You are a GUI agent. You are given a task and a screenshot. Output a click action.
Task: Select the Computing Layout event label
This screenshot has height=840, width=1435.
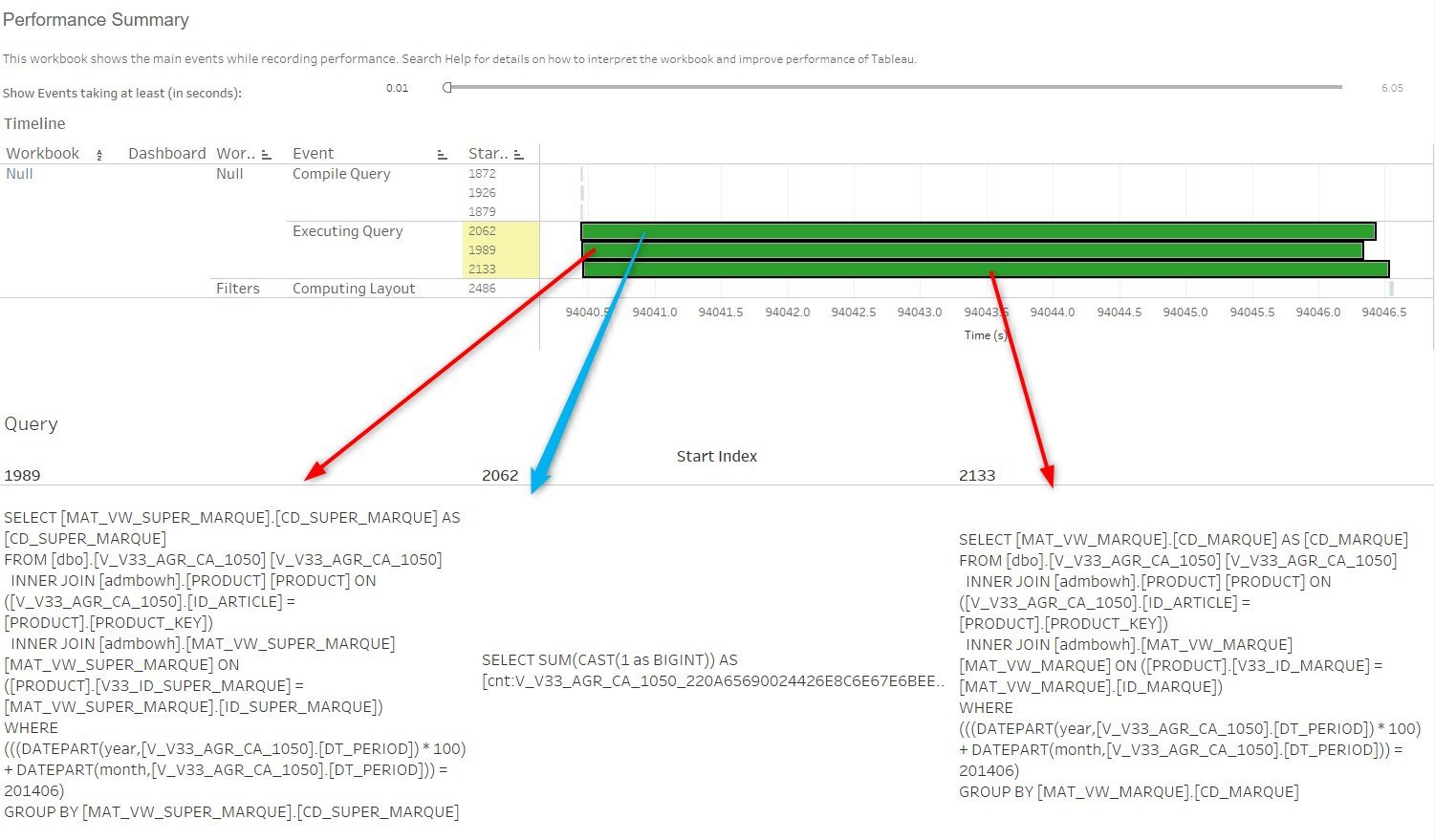(354, 289)
